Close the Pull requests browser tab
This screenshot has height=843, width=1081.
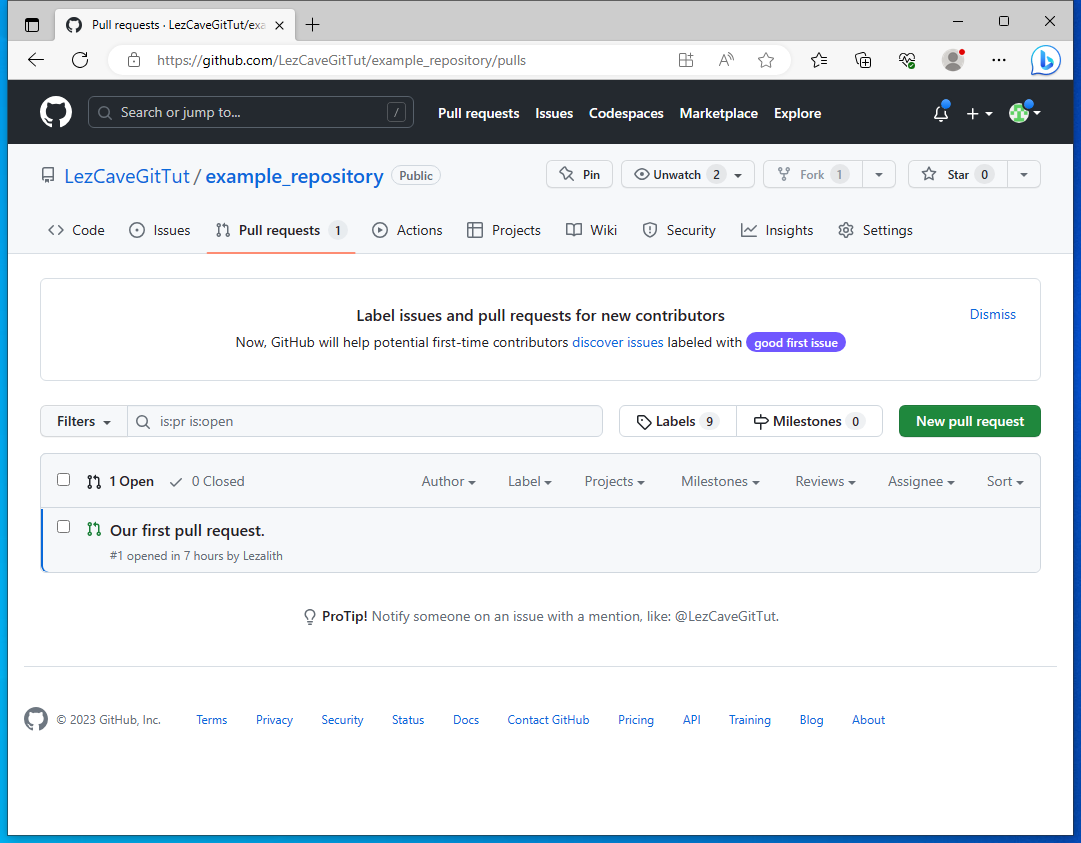tap(279, 25)
